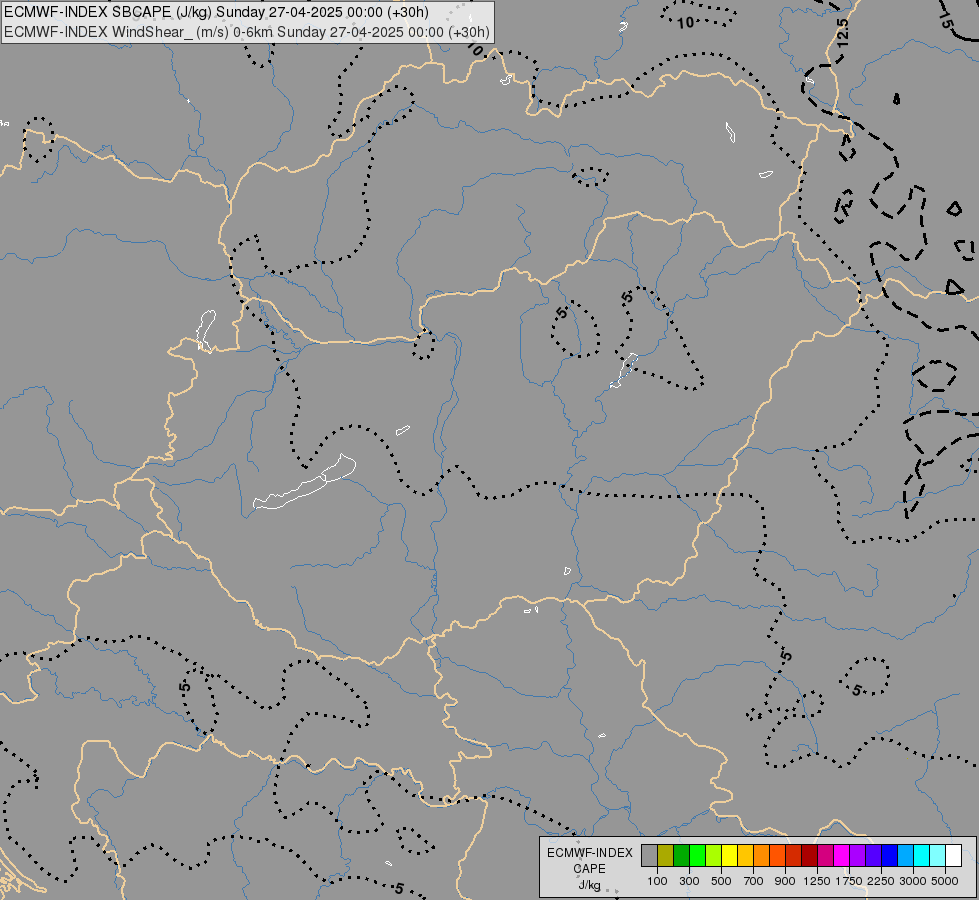Click the gray swatch in CAPE legend
979x900 pixels.
pyautogui.click(x=649, y=855)
